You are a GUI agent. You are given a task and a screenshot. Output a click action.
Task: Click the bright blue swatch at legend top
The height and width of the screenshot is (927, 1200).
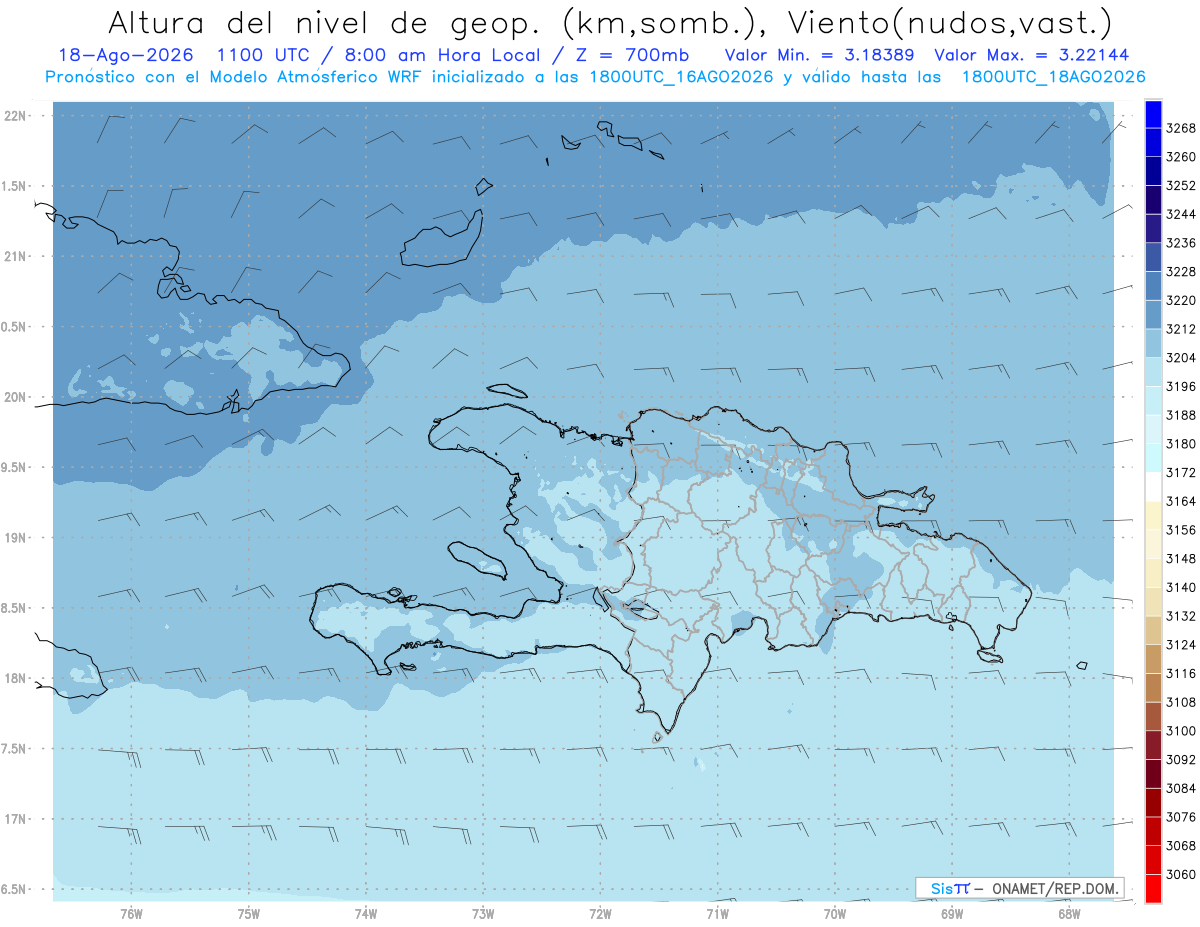tap(1152, 114)
